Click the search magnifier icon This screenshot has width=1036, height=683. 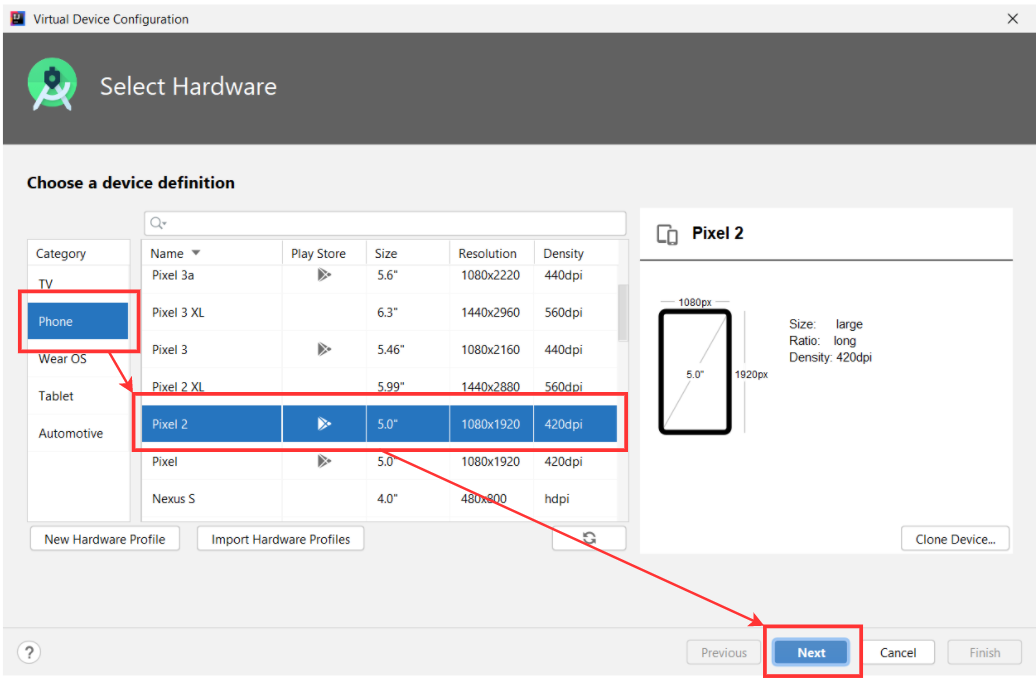[x=157, y=223]
